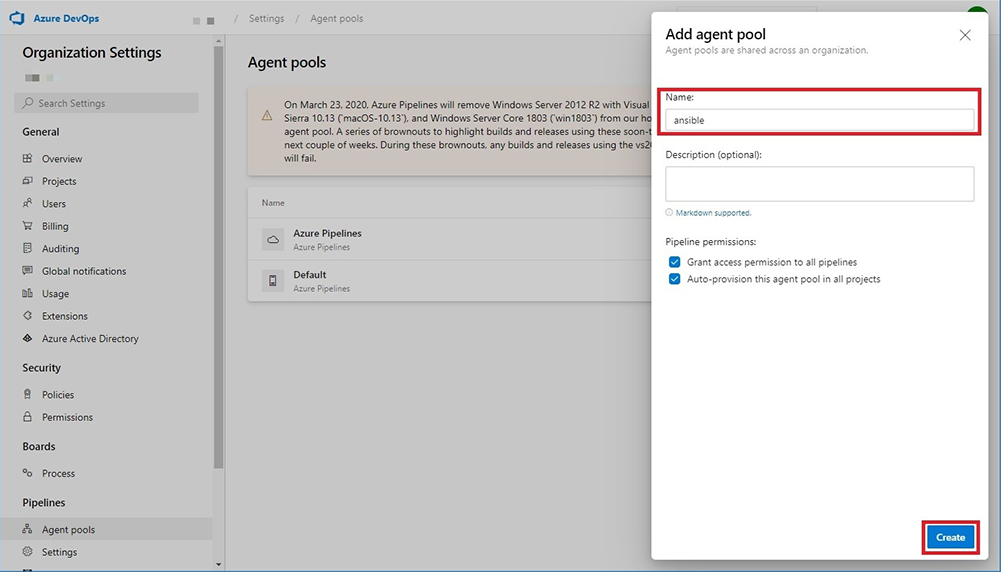The height and width of the screenshot is (572, 1001).
Task: Click the Global notifications chat icon
Action: click(27, 271)
